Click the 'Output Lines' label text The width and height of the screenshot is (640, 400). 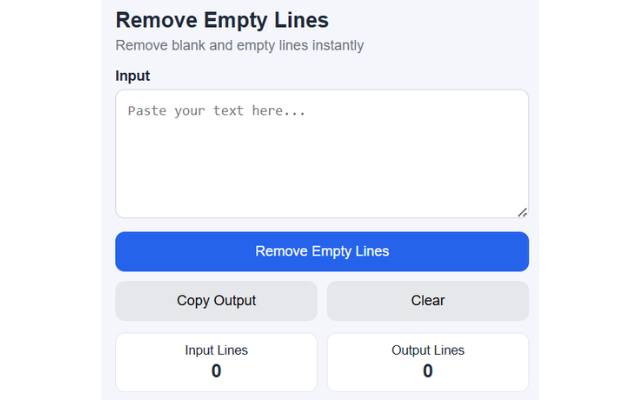(x=428, y=350)
